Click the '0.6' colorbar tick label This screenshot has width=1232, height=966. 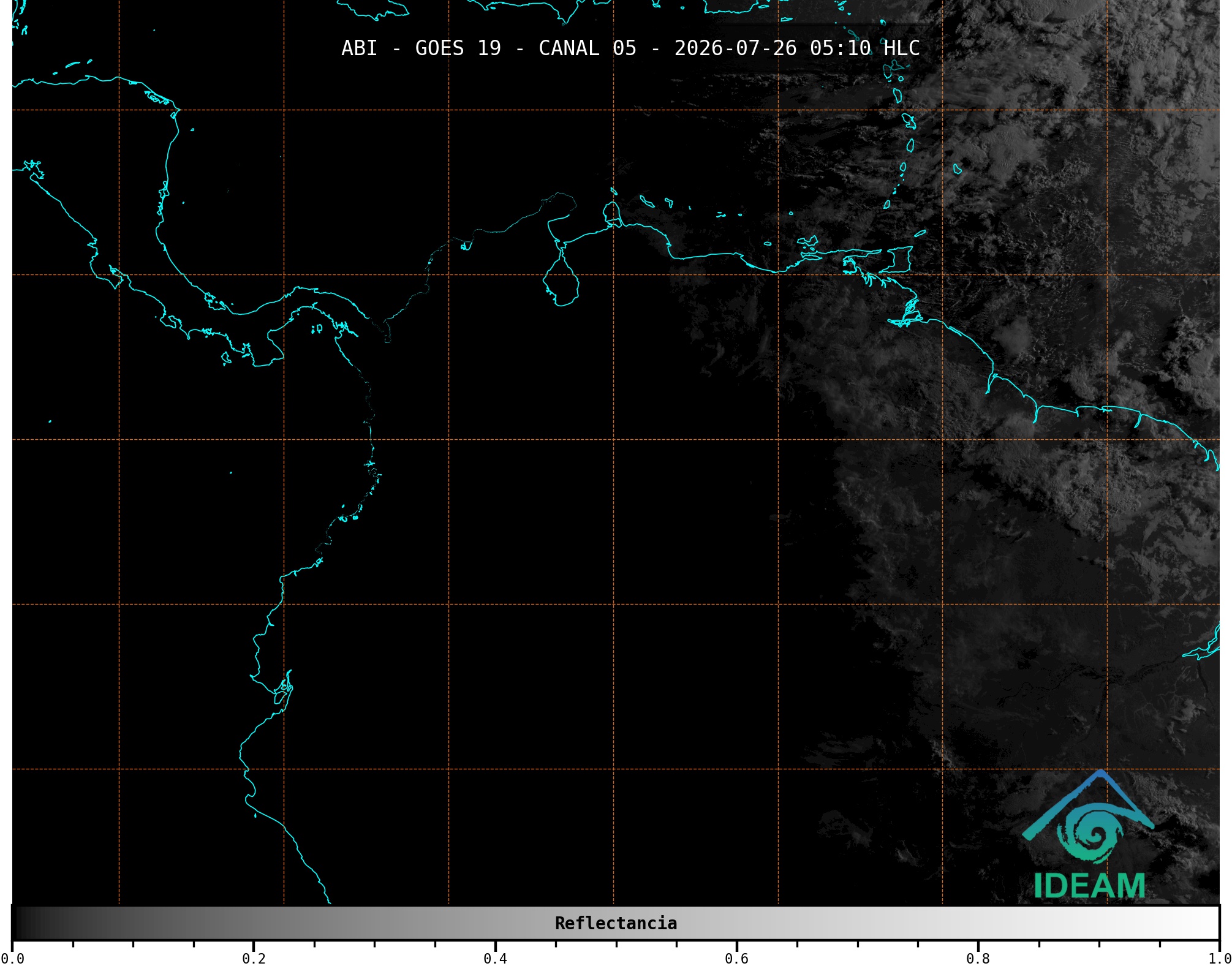coord(736,959)
